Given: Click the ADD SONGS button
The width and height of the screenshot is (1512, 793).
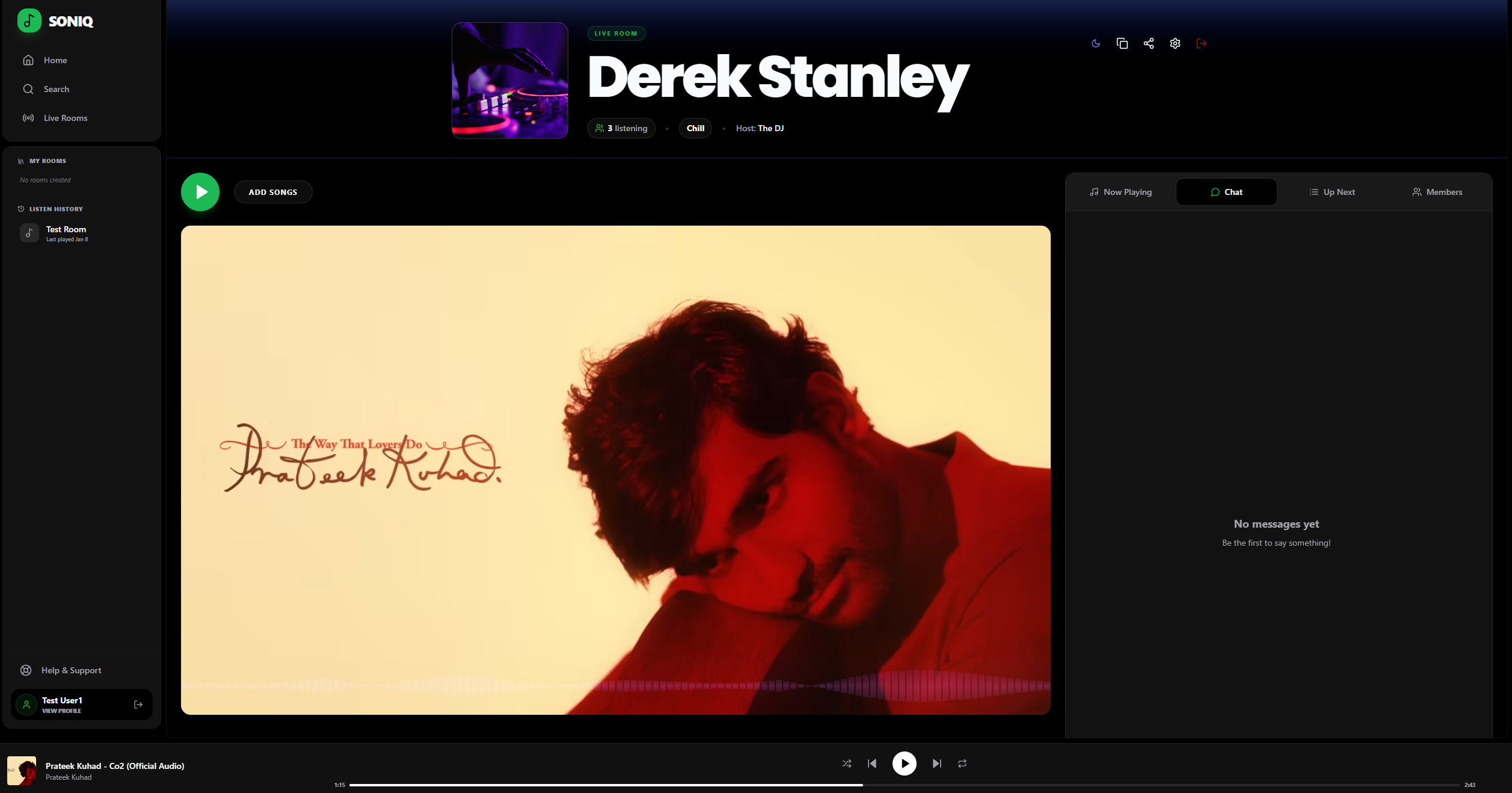Looking at the screenshot, I should point(272,192).
